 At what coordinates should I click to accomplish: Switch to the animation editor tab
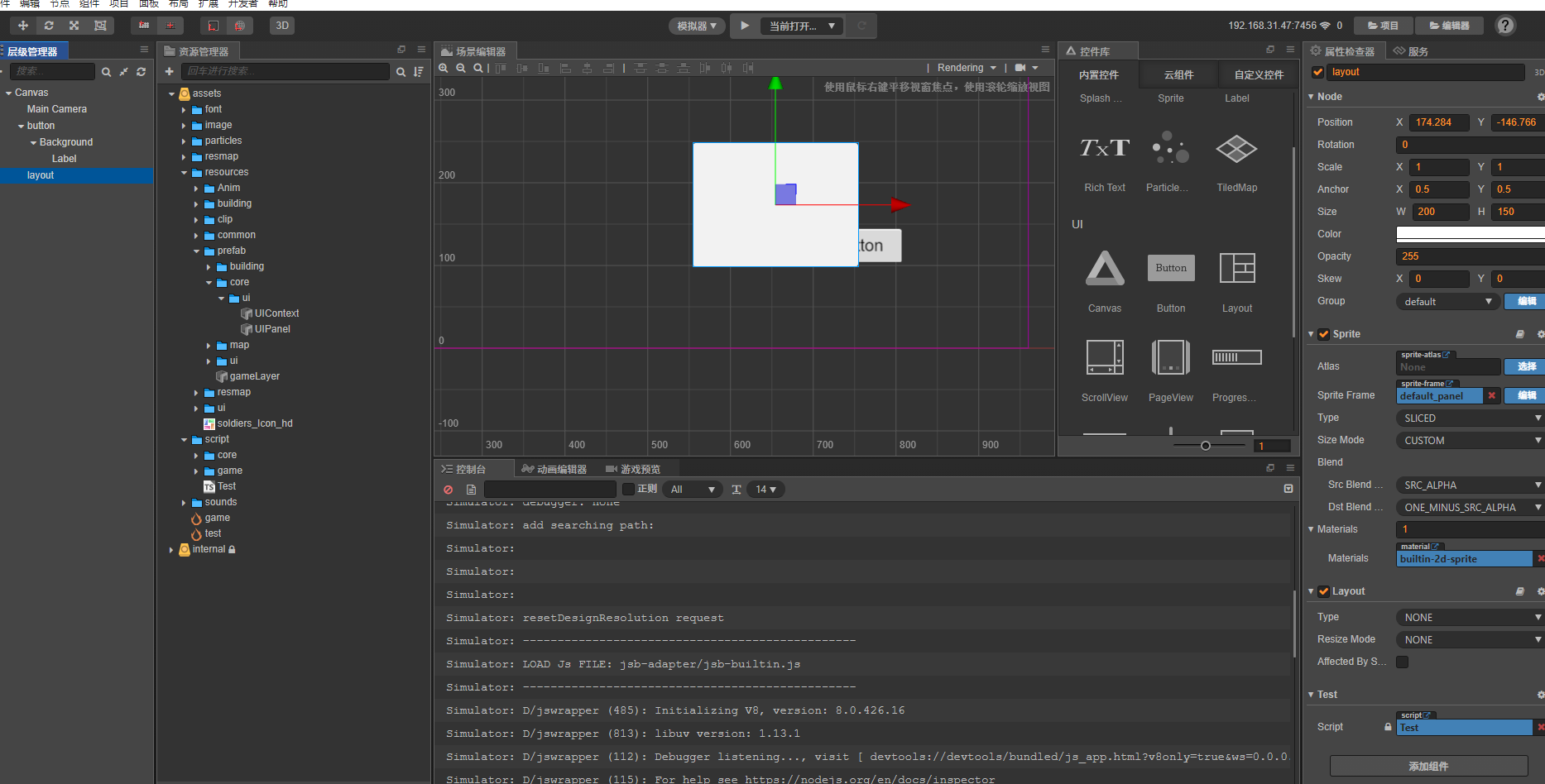[554, 469]
